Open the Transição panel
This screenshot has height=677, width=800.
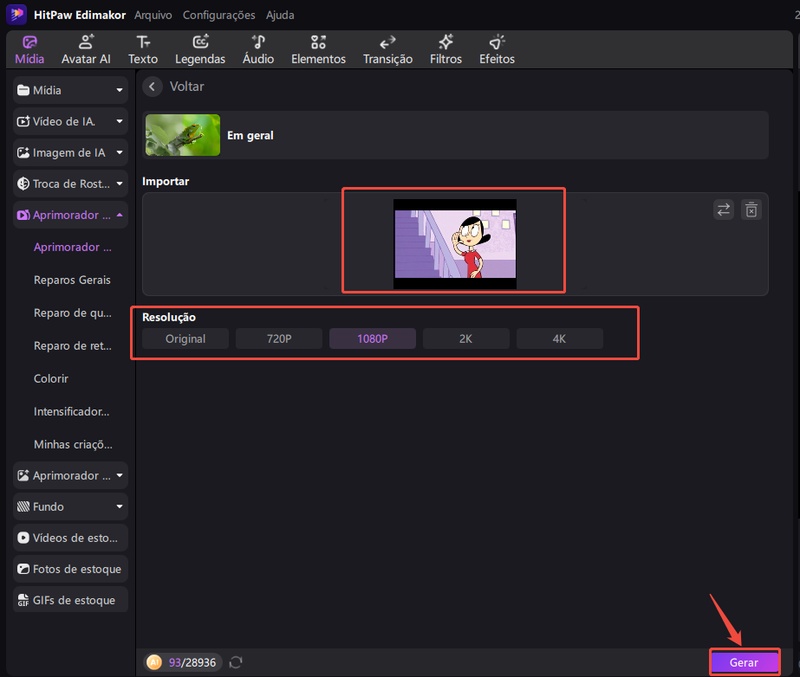pos(388,49)
